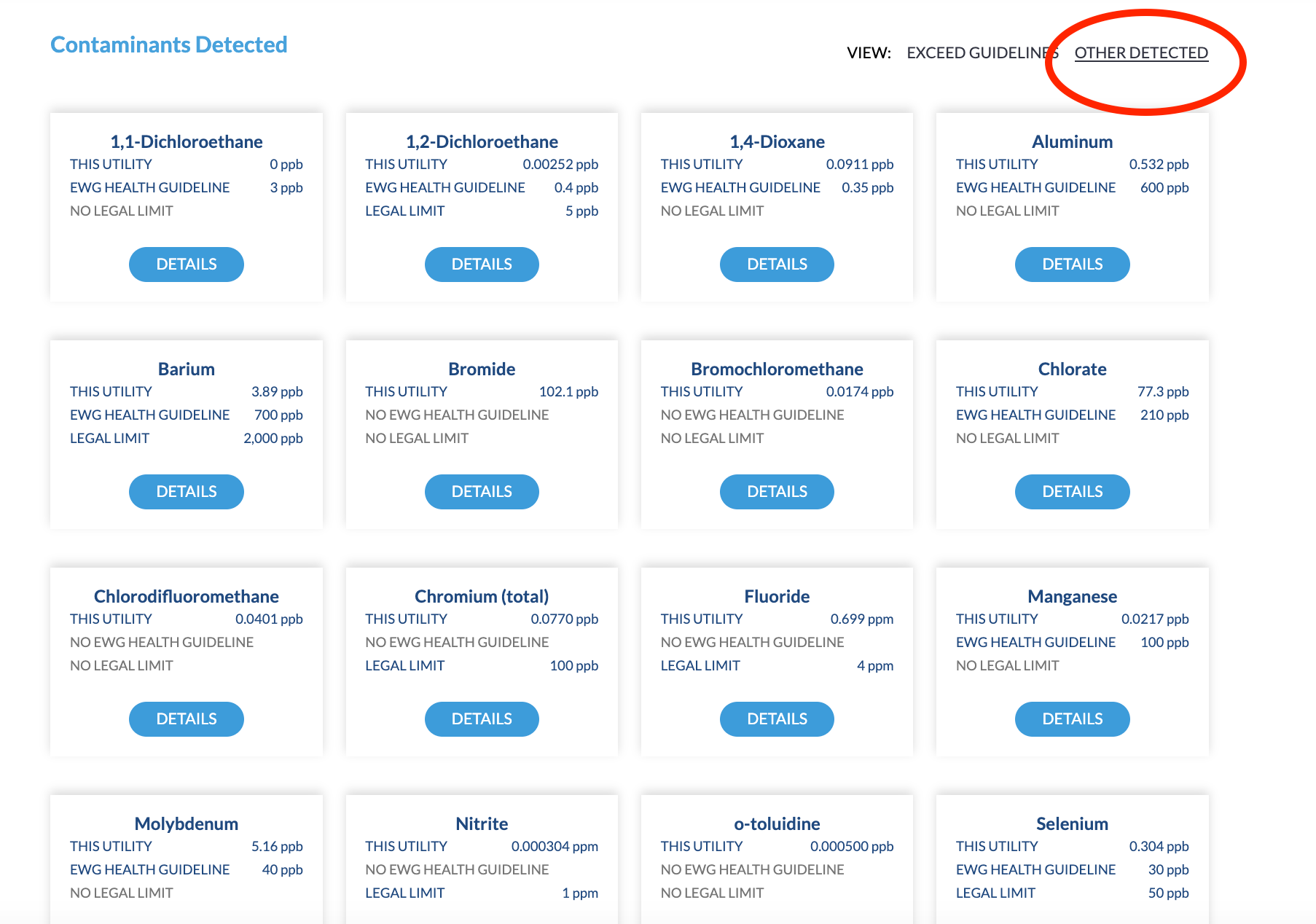Screen dimensions: 1316x924
Task: Select the Nitrite card heading
Action: tap(482, 823)
